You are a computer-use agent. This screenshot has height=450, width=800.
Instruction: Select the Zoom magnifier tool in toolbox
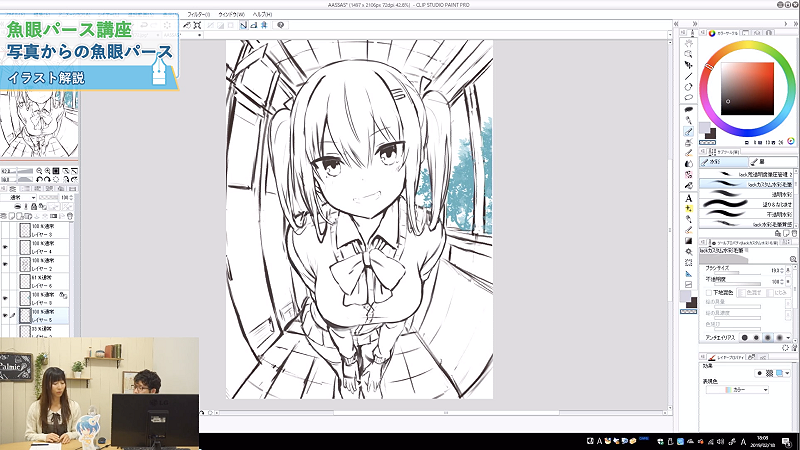tap(688, 54)
